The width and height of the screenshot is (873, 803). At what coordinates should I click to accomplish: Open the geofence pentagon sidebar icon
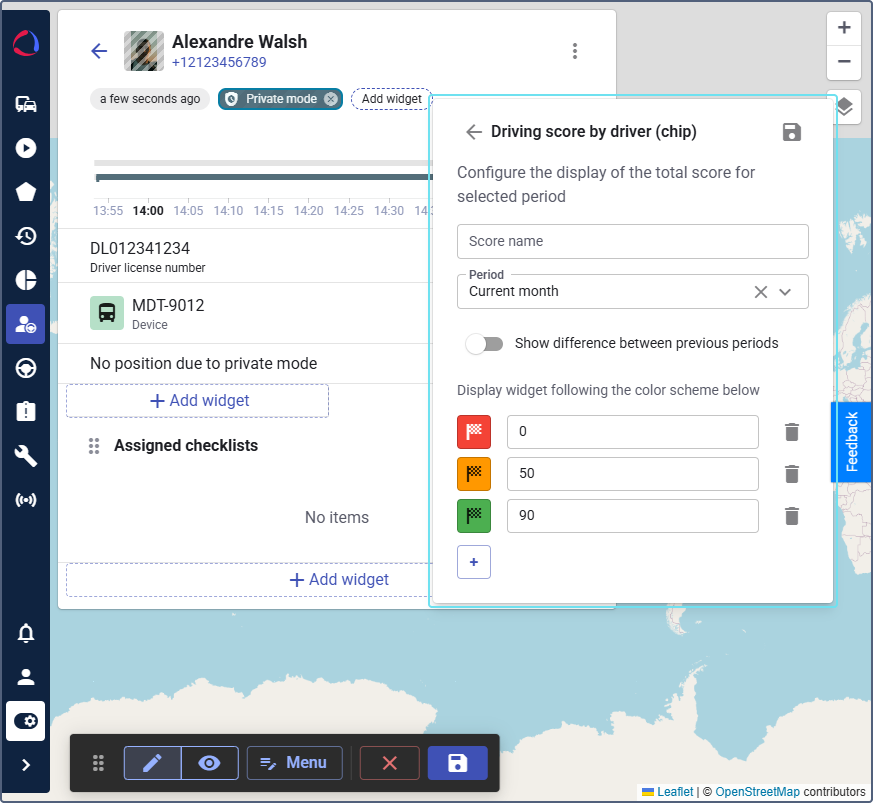click(x=26, y=192)
